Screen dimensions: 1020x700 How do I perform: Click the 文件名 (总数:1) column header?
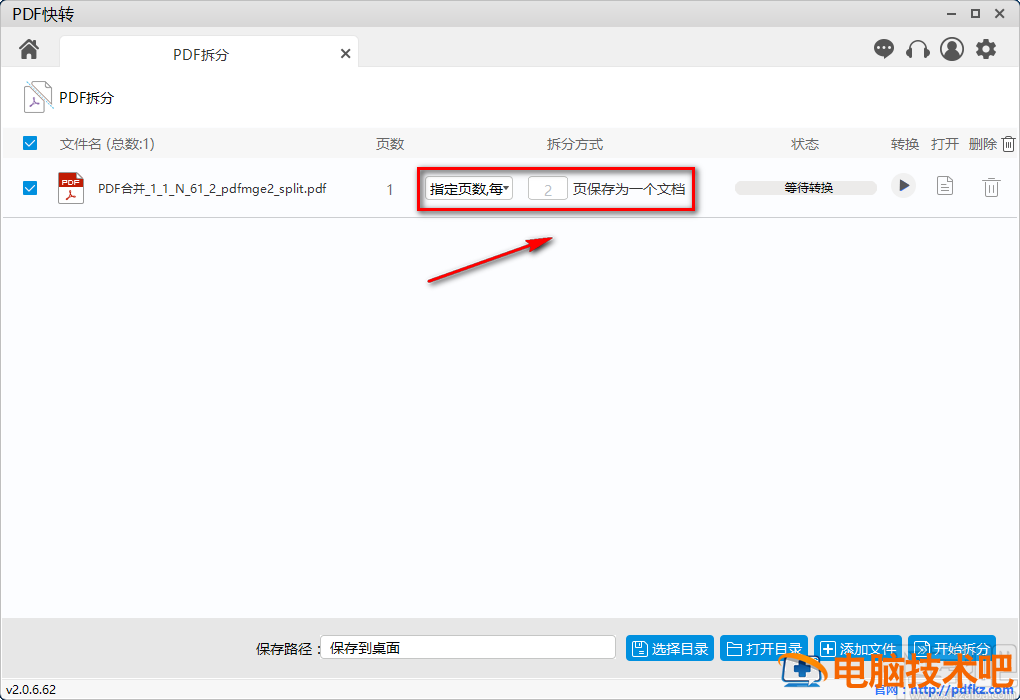point(107,144)
